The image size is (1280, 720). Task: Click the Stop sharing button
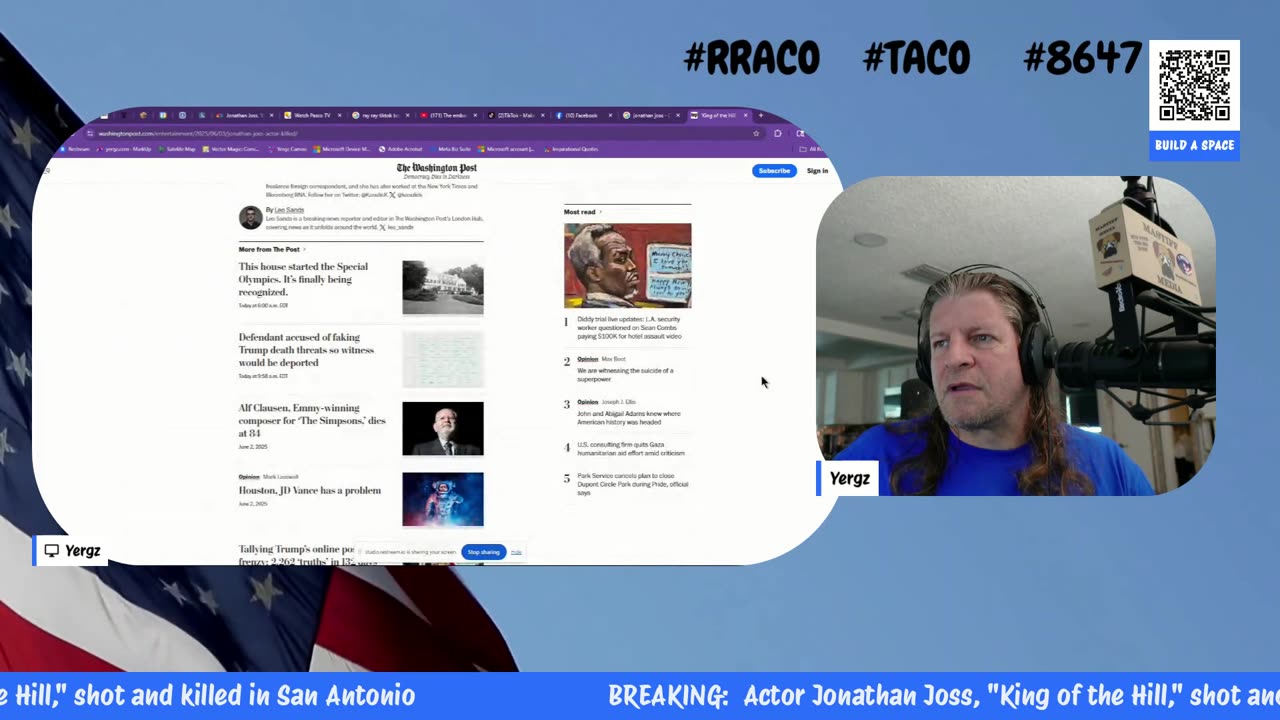(483, 552)
